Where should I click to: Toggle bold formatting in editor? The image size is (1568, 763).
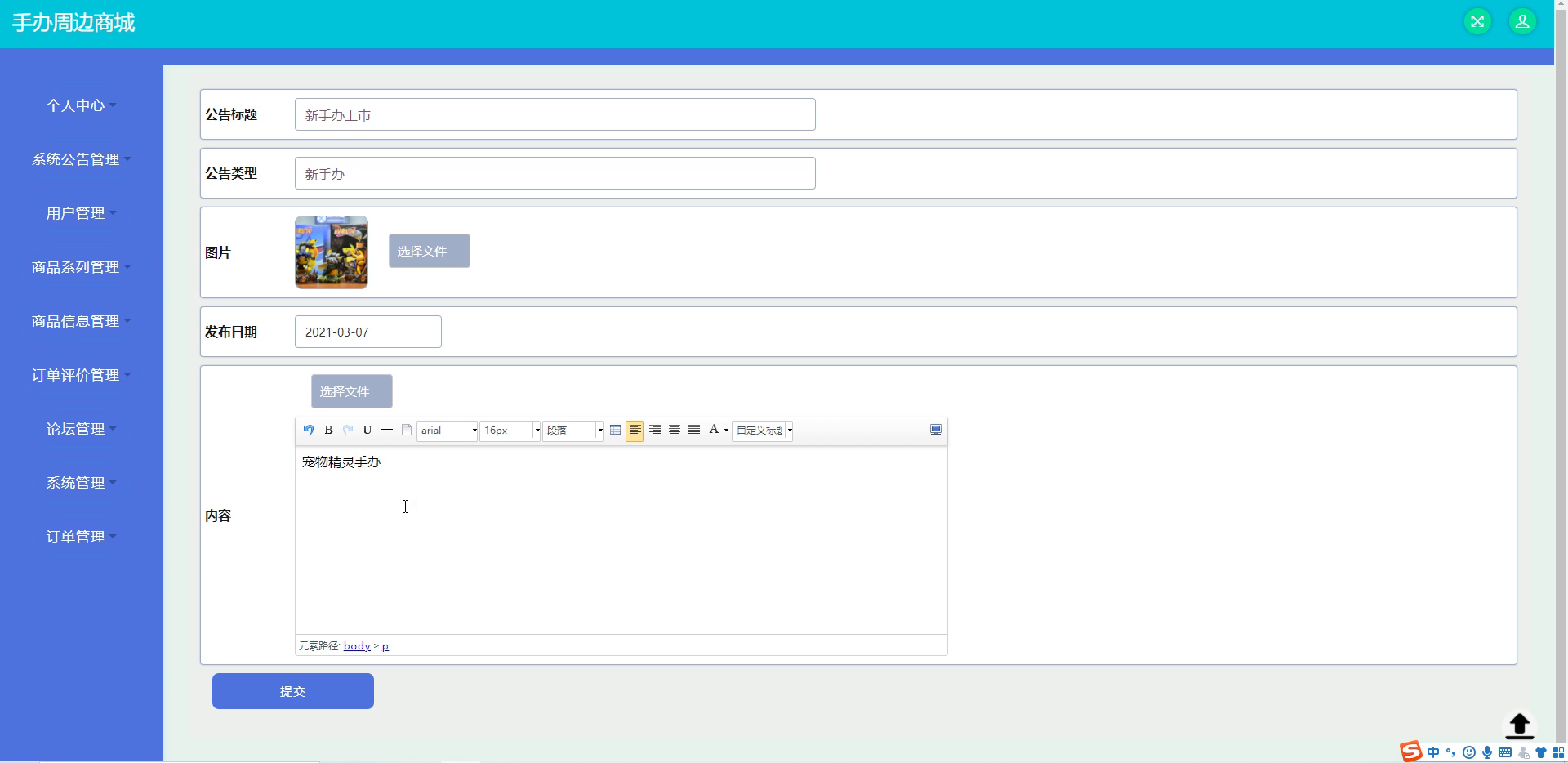coord(328,430)
